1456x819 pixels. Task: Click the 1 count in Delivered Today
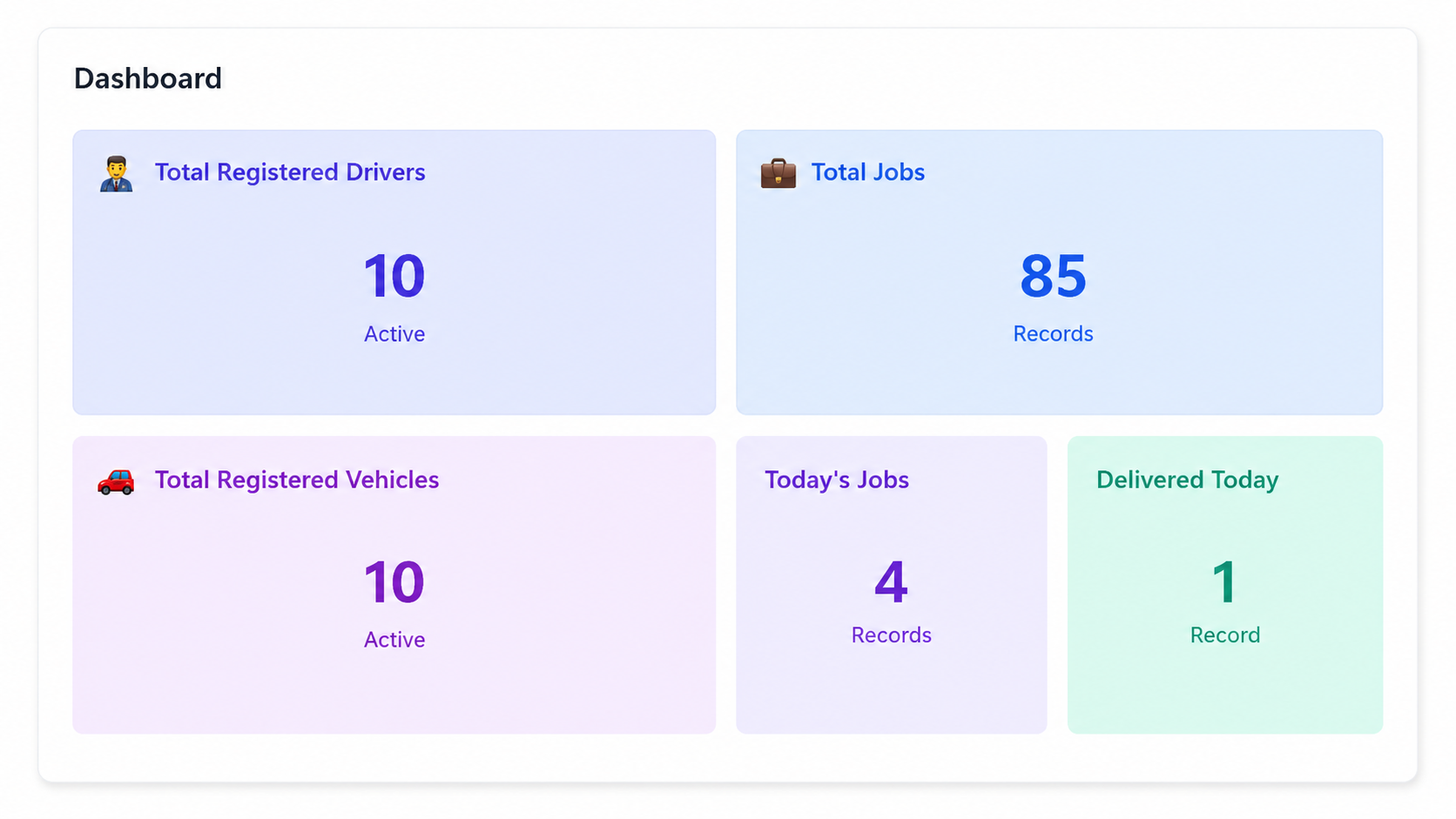click(1224, 582)
